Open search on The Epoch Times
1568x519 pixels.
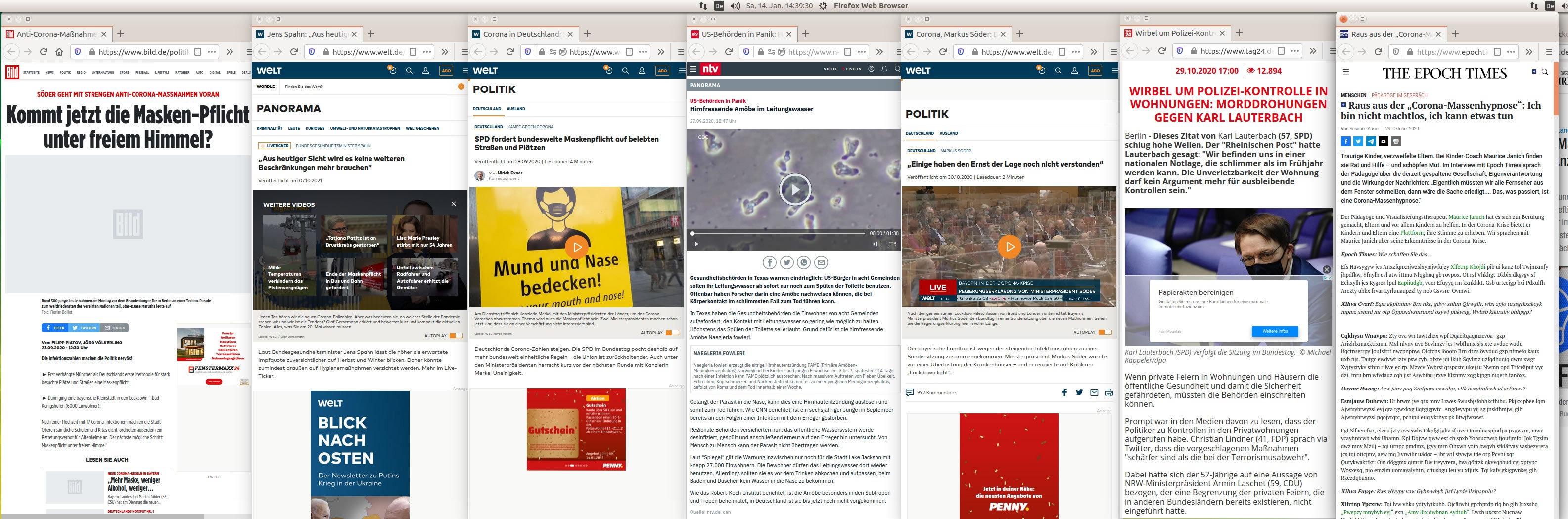[1545, 72]
